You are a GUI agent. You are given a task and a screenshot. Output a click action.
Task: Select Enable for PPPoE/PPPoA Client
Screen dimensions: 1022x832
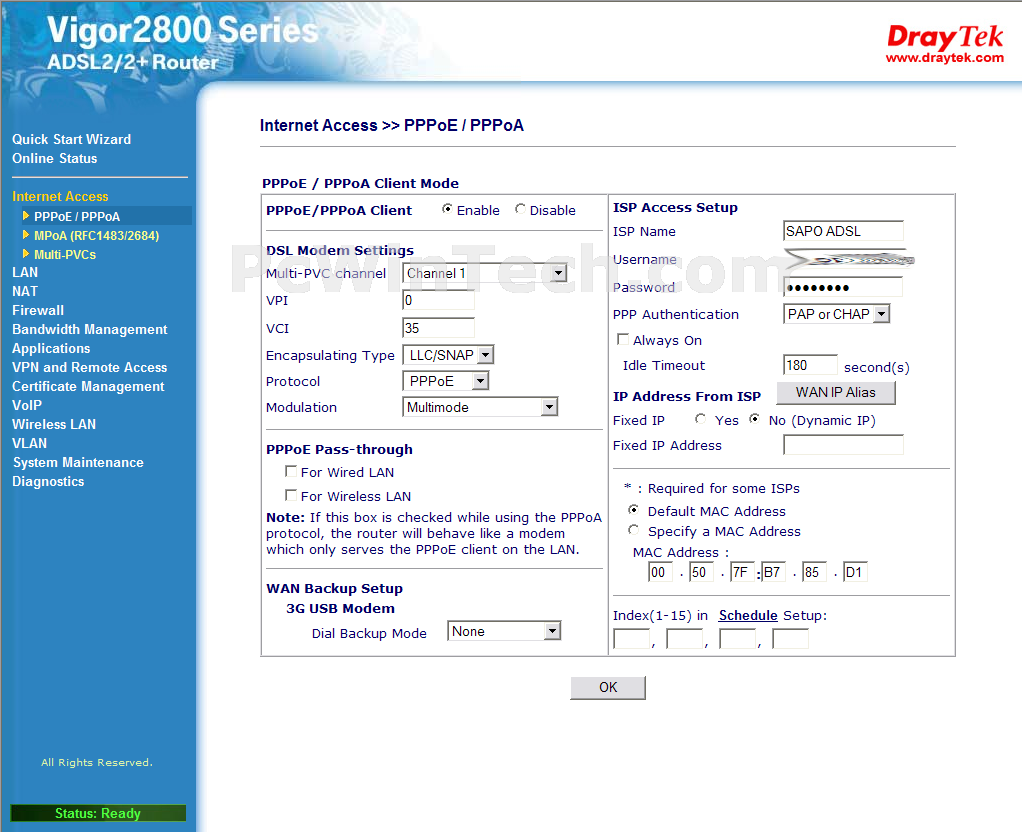[x=447, y=209]
